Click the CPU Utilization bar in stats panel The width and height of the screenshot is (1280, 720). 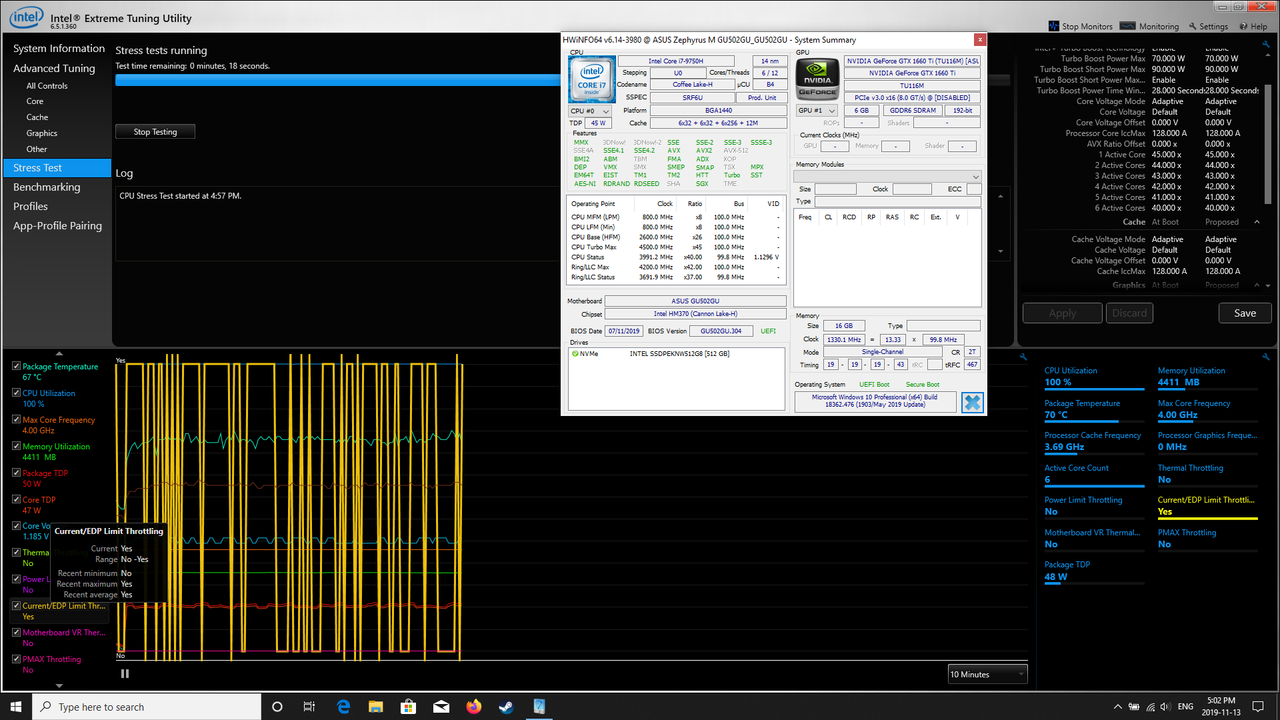[x=1095, y=389]
